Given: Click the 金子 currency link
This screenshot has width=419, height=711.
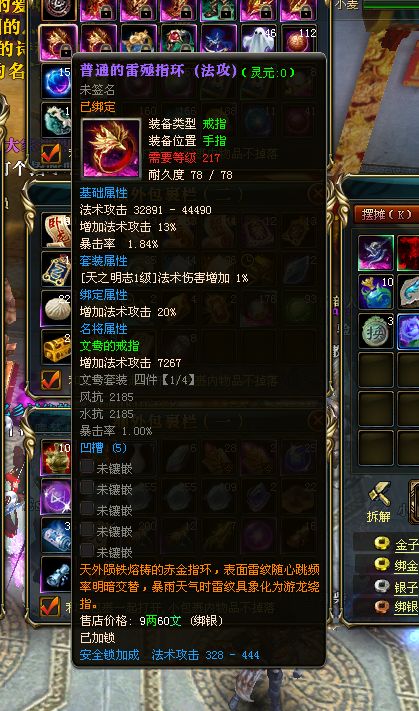Looking at the screenshot, I should tap(406, 545).
